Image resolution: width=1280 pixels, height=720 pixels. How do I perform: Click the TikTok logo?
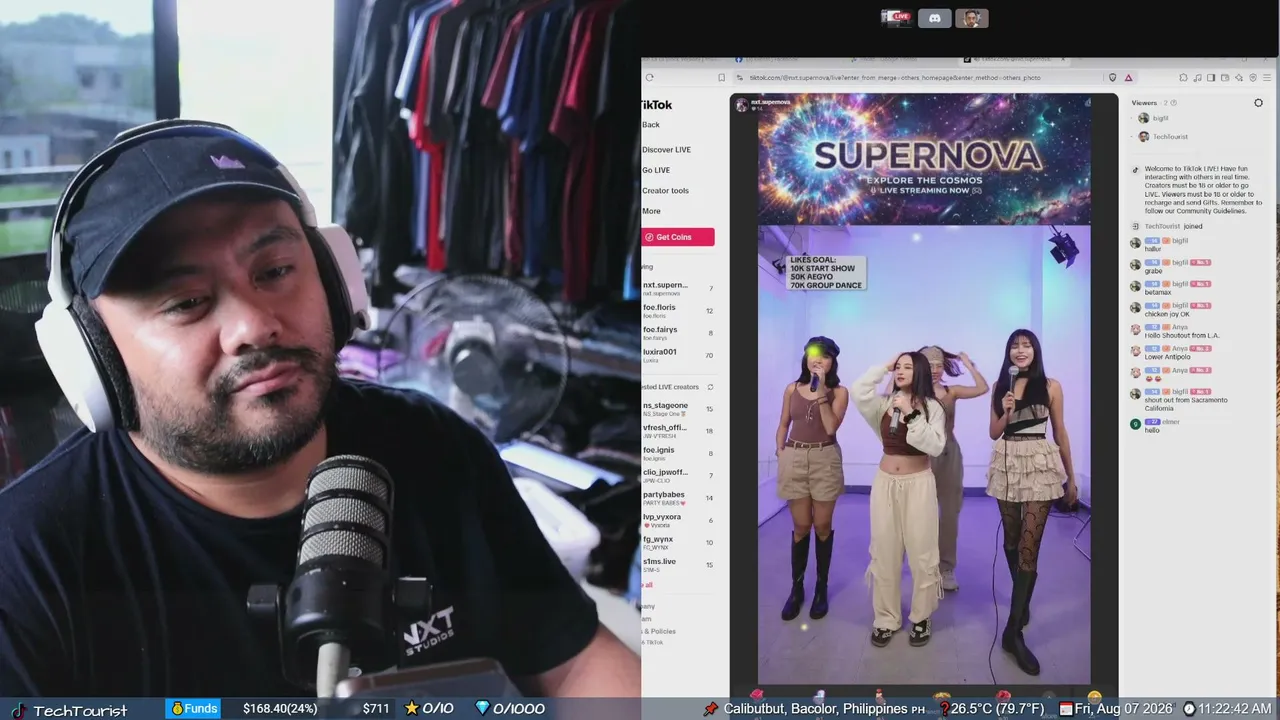click(657, 105)
